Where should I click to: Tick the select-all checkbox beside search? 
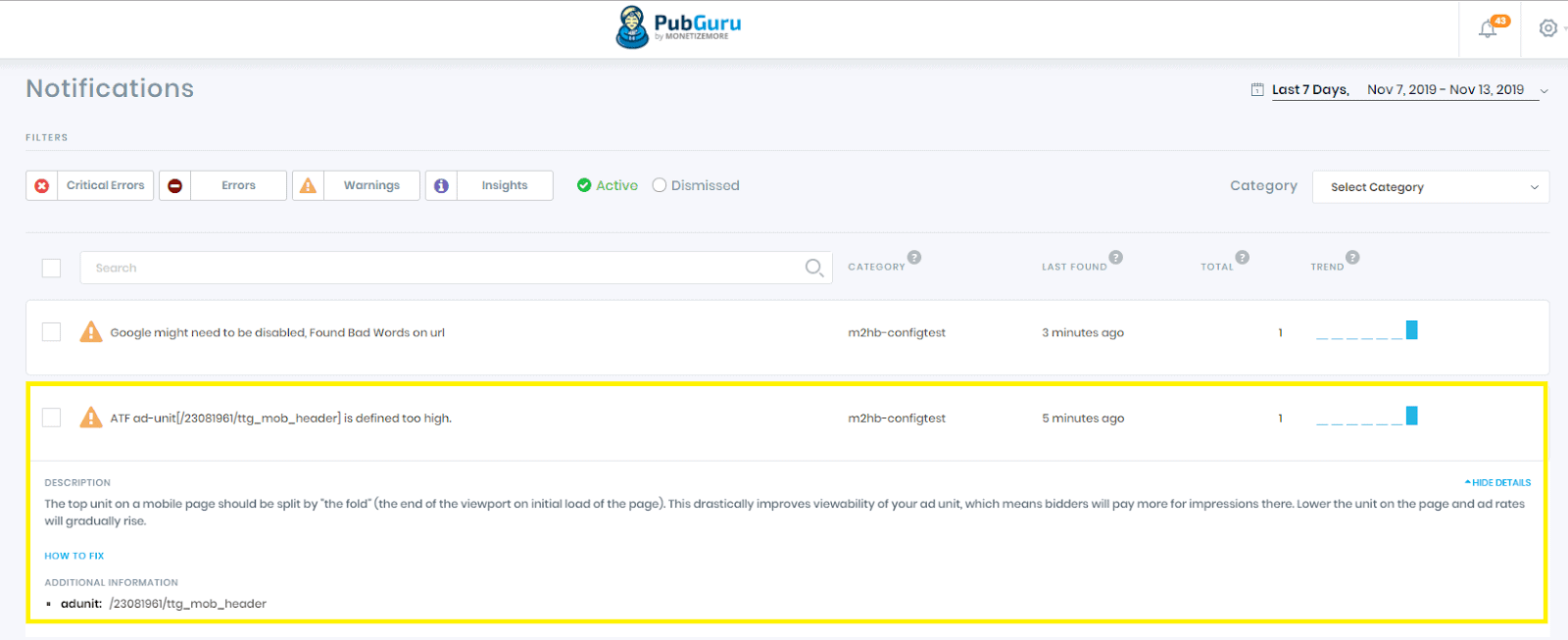pos(52,269)
